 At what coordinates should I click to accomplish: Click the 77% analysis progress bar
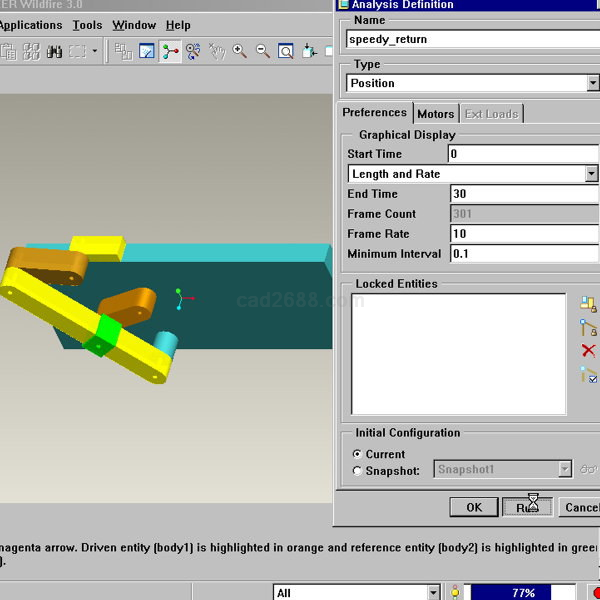tap(523, 593)
